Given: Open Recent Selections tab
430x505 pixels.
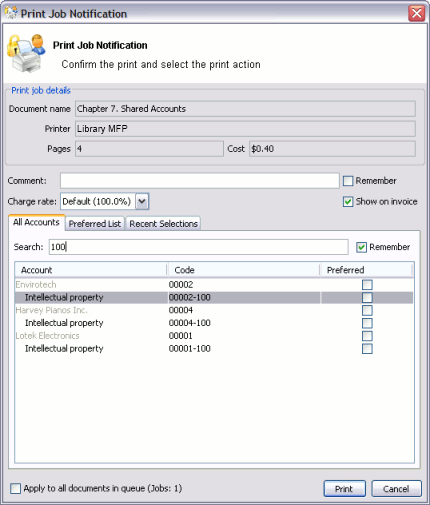Looking at the screenshot, I should pyautogui.click(x=163, y=224).
